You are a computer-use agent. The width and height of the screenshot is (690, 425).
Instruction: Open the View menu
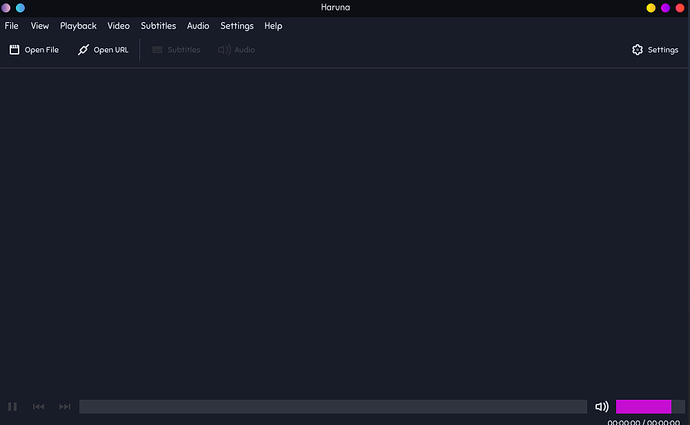[x=40, y=26]
